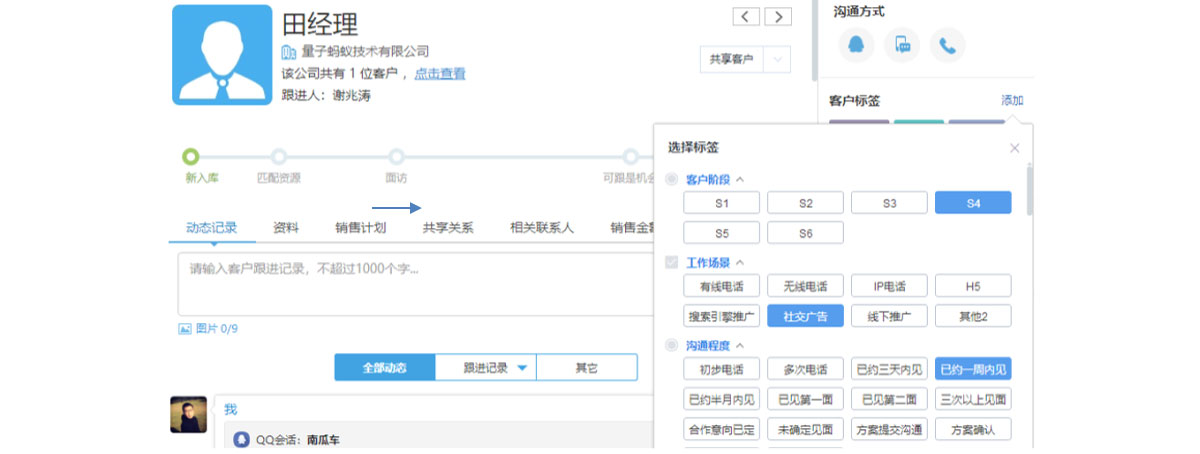Deselect the 已约一周内见 tag
The image size is (1200, 454).
tap(973, 369)
